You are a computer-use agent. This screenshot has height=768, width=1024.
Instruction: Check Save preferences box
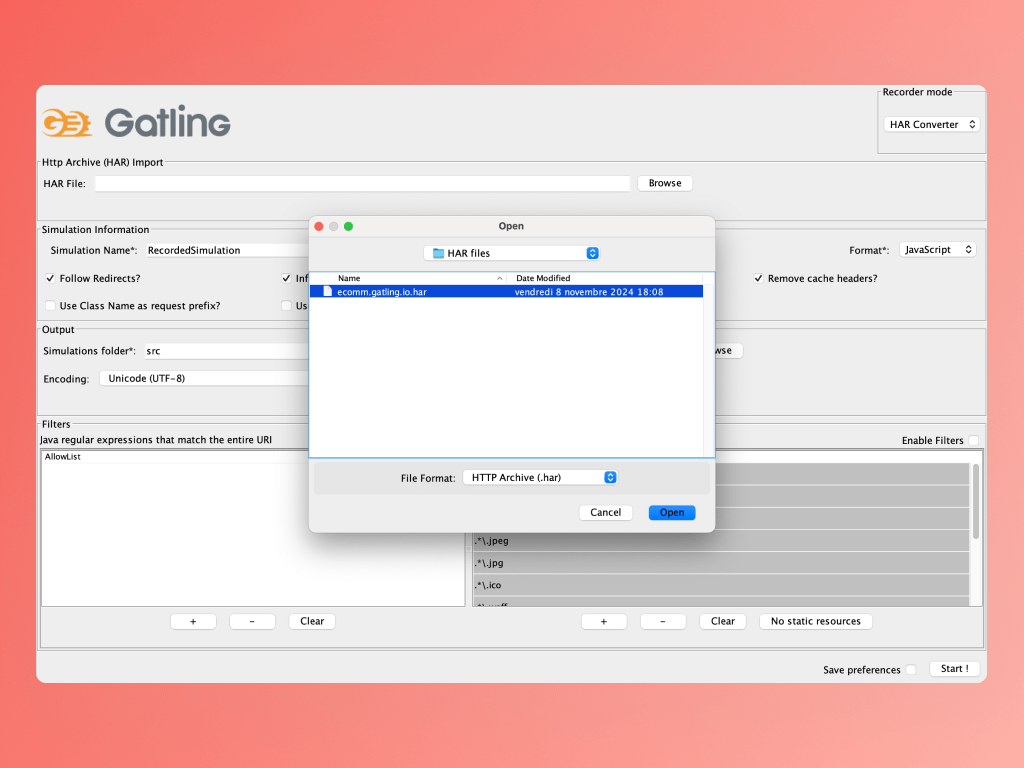(911, 669)
